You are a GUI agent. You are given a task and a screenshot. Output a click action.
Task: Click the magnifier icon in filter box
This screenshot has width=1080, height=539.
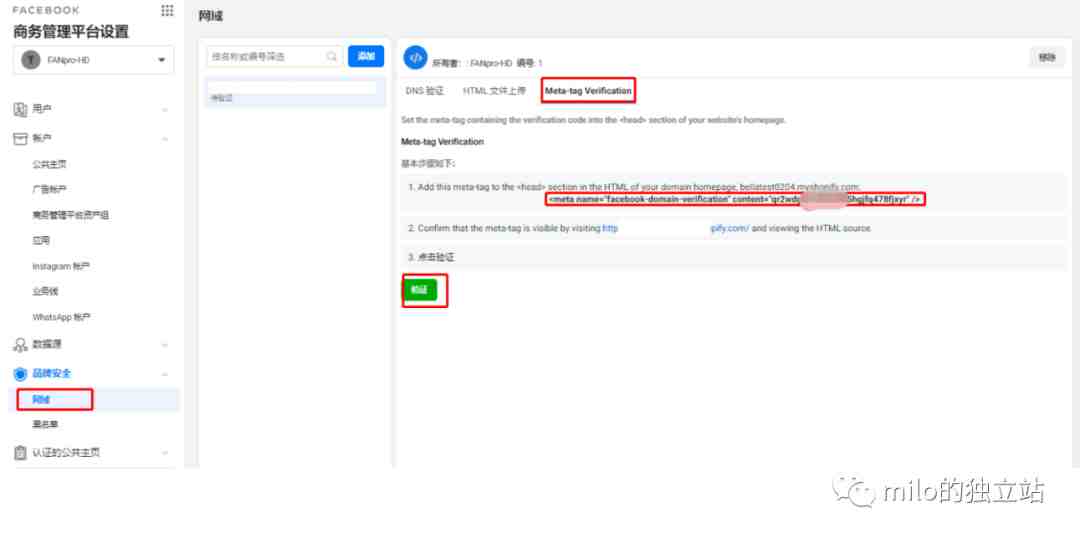(x=332, y=56)
